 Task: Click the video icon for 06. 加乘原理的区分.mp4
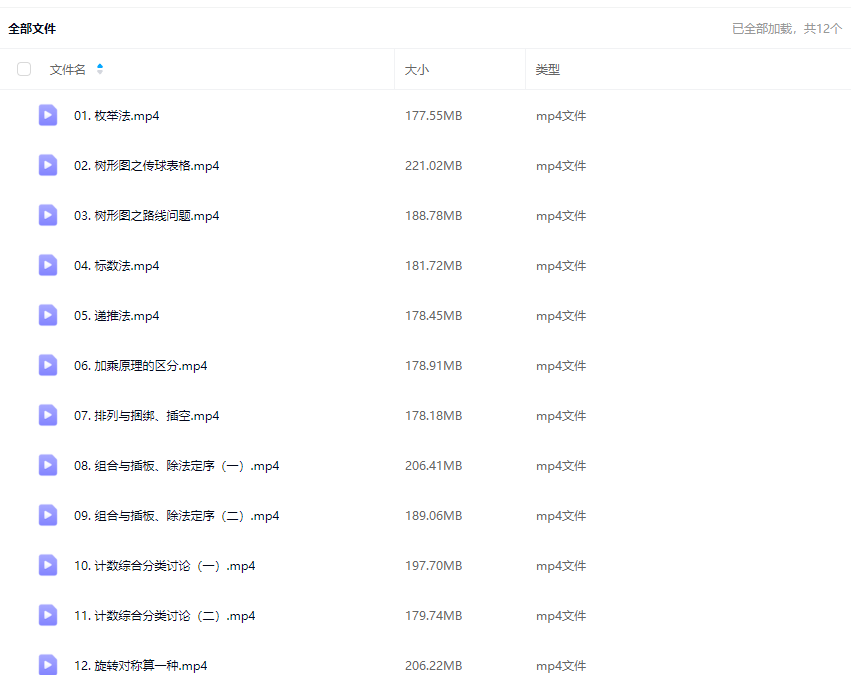tap(48, 365)
